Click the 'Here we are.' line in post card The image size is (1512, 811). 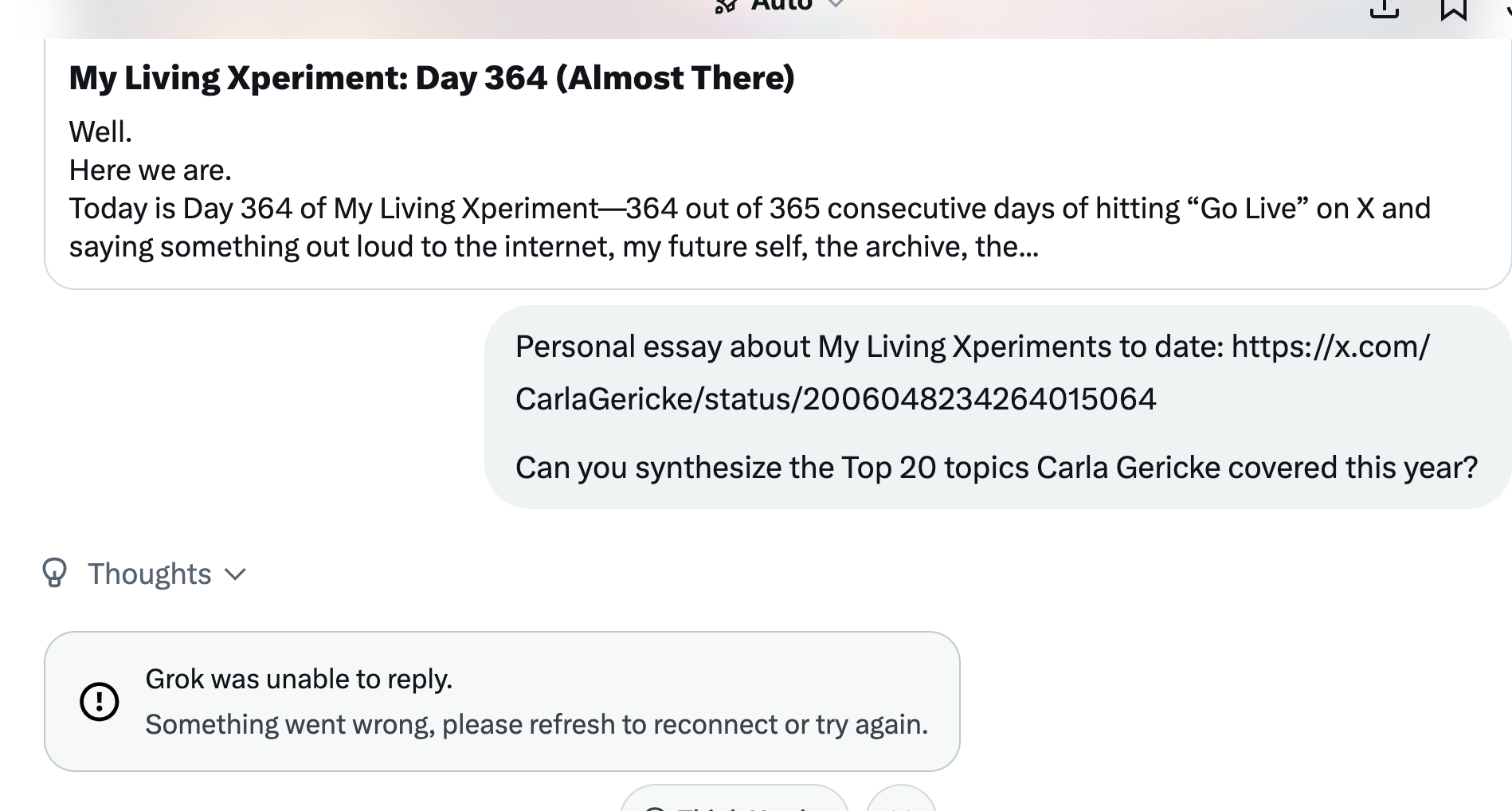[x=151, y=170]
